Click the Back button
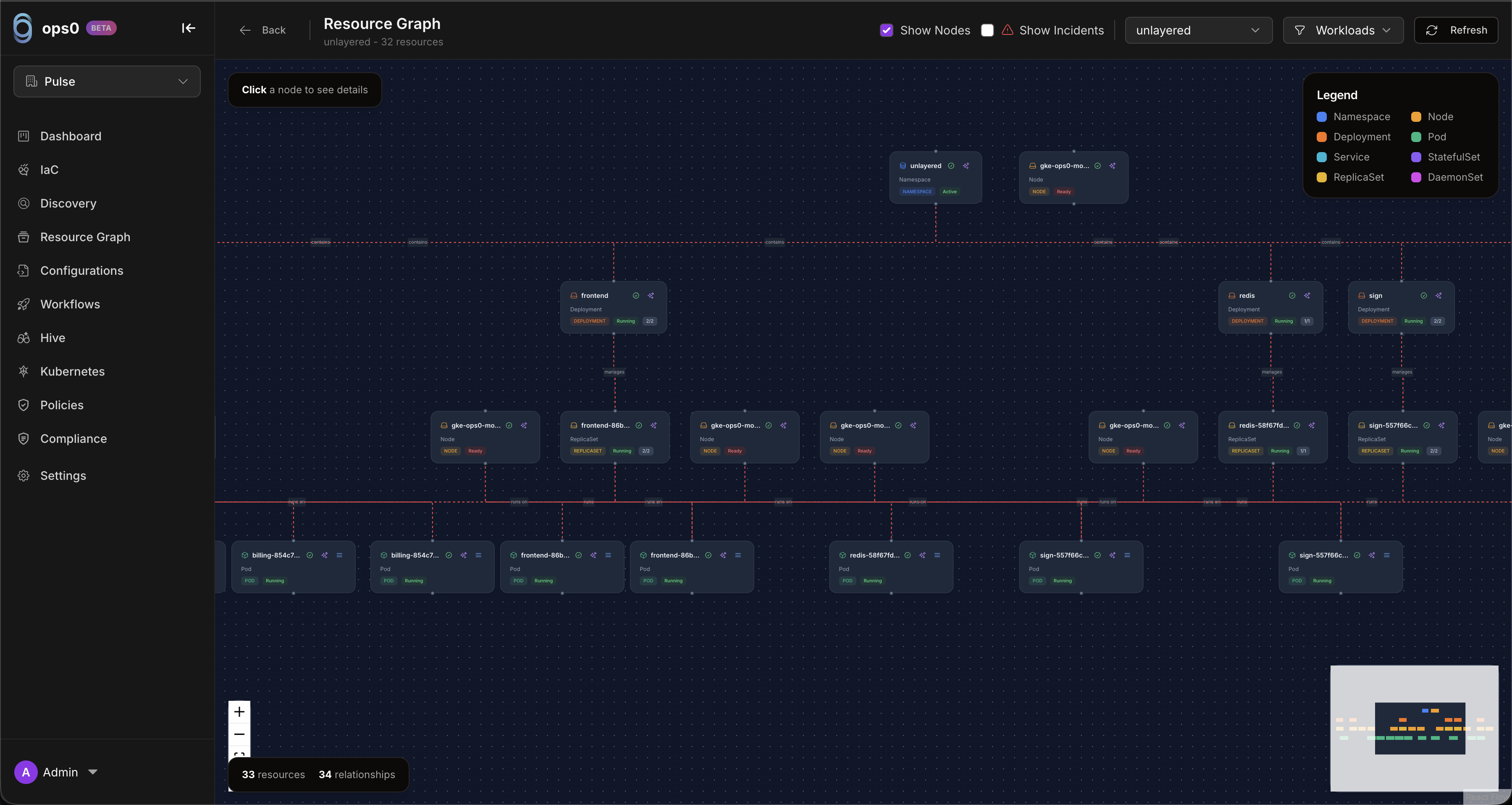 click(x=263, y=31)
